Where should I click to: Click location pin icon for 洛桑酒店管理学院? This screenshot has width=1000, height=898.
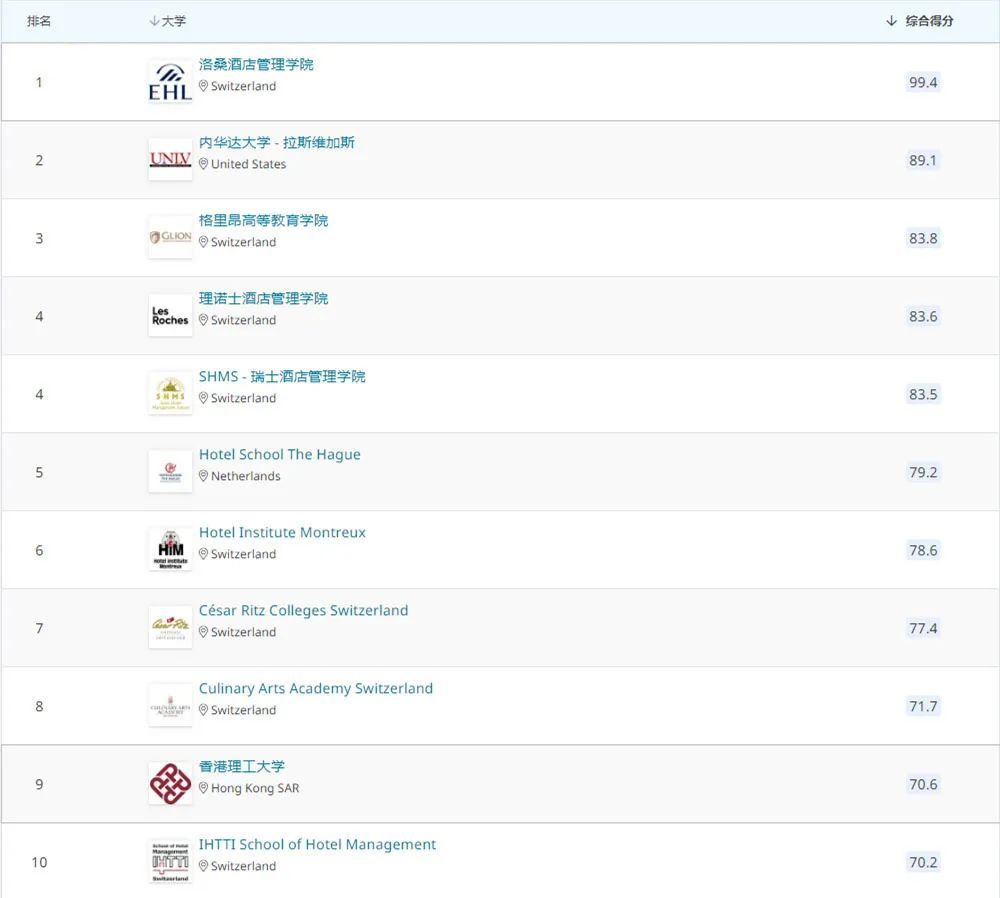(x=203, y=85)
